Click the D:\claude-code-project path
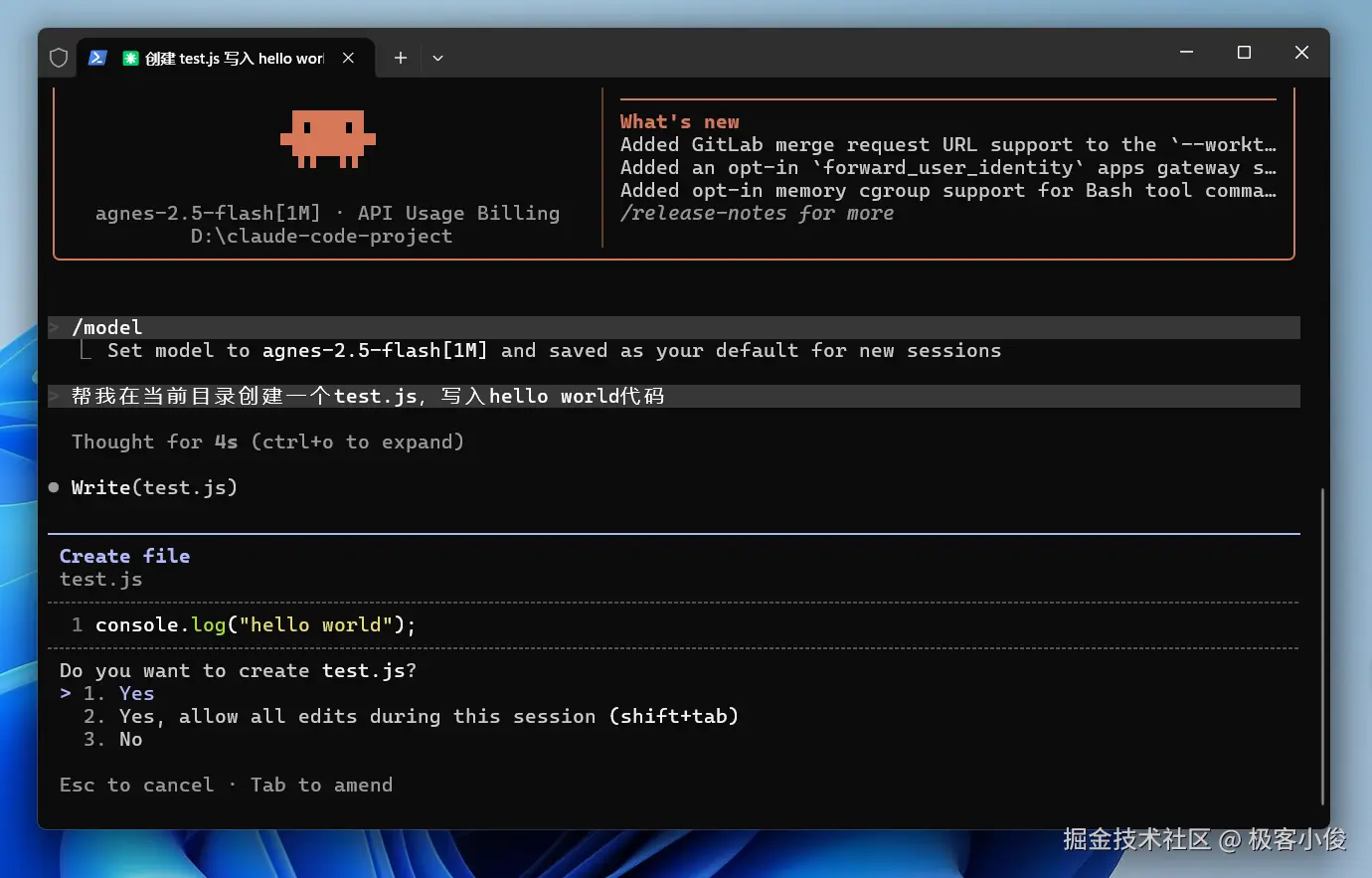The width and height of the screenshot is (1372, 878). (321, 236)
